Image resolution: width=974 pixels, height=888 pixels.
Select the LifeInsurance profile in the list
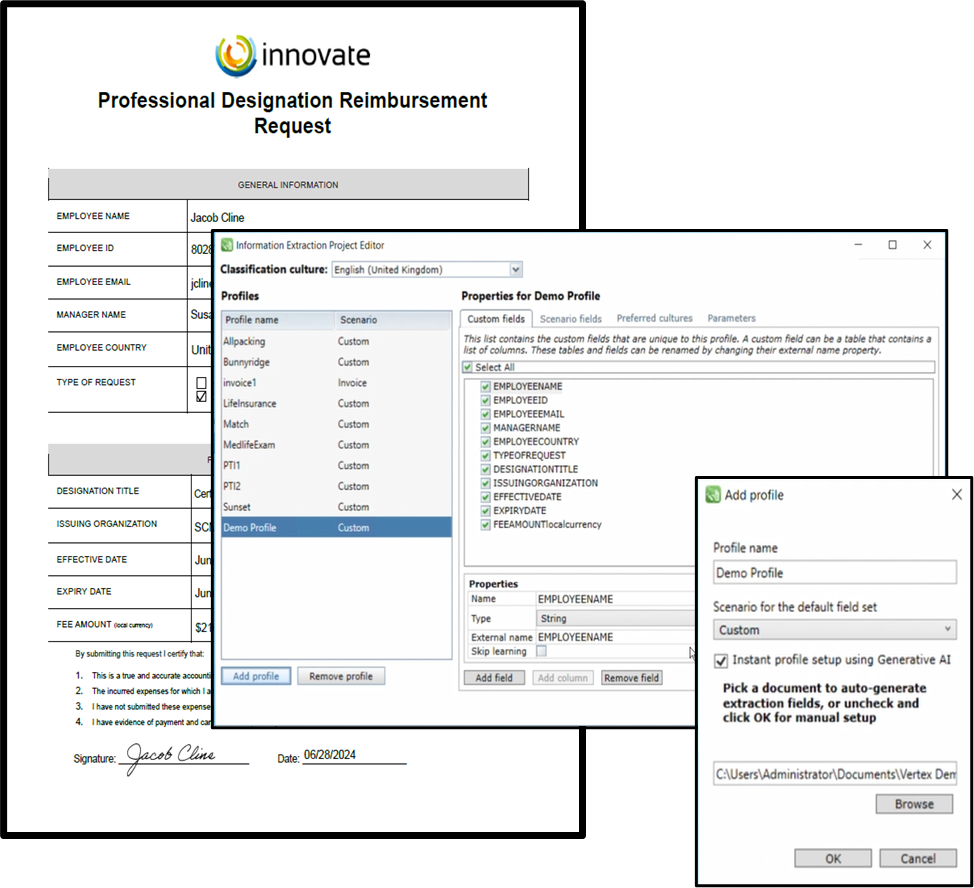[x=250, y=404]
